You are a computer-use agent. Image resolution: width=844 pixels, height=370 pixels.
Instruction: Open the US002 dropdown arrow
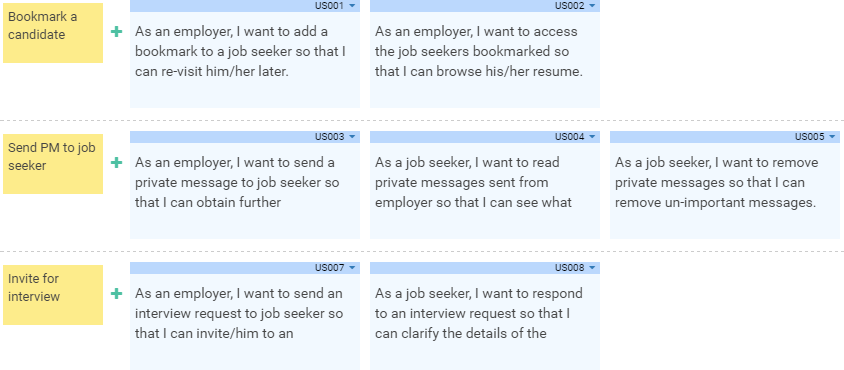click(x=592, y=5)
